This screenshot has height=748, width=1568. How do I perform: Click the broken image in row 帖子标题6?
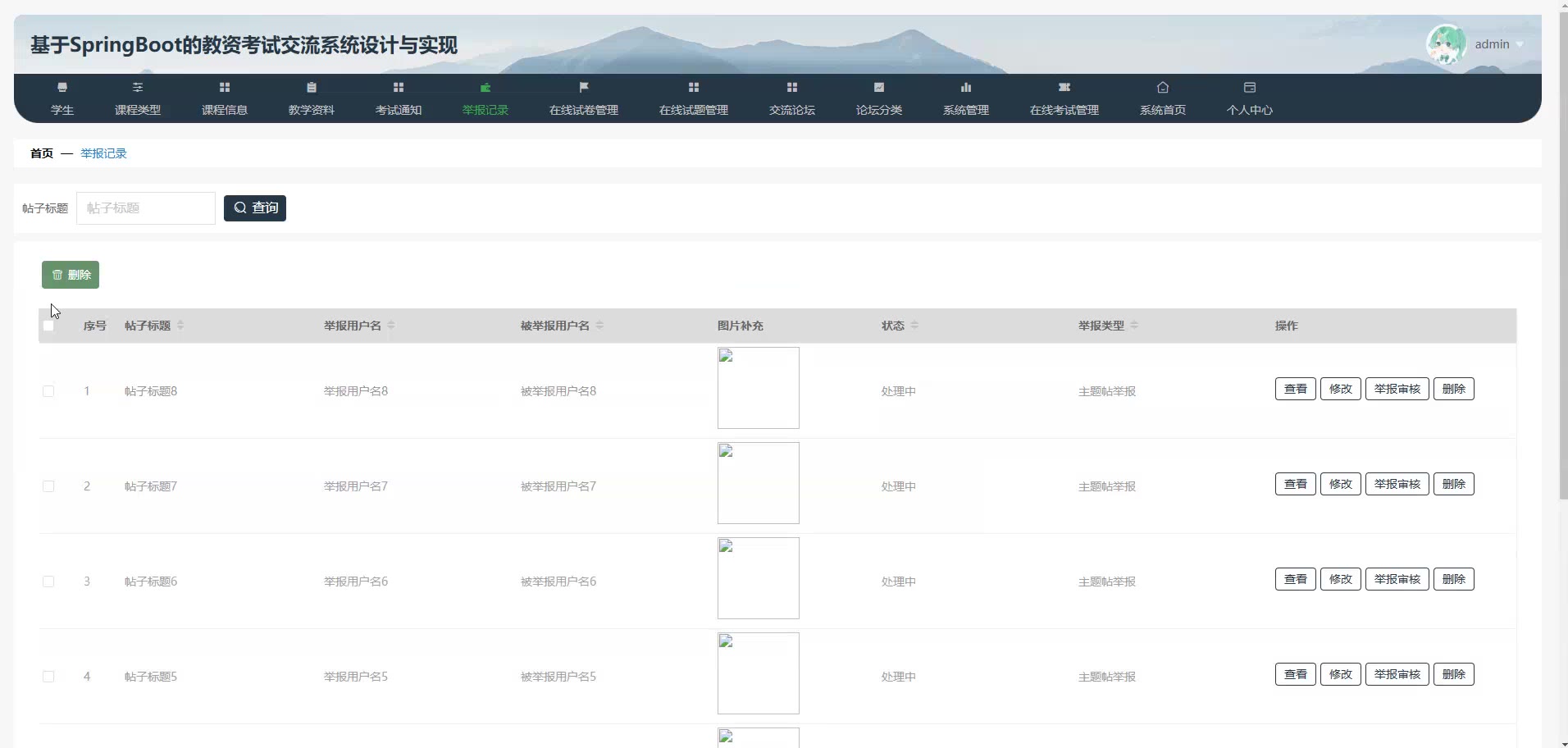pyautogui.click(x=759, y=578)
